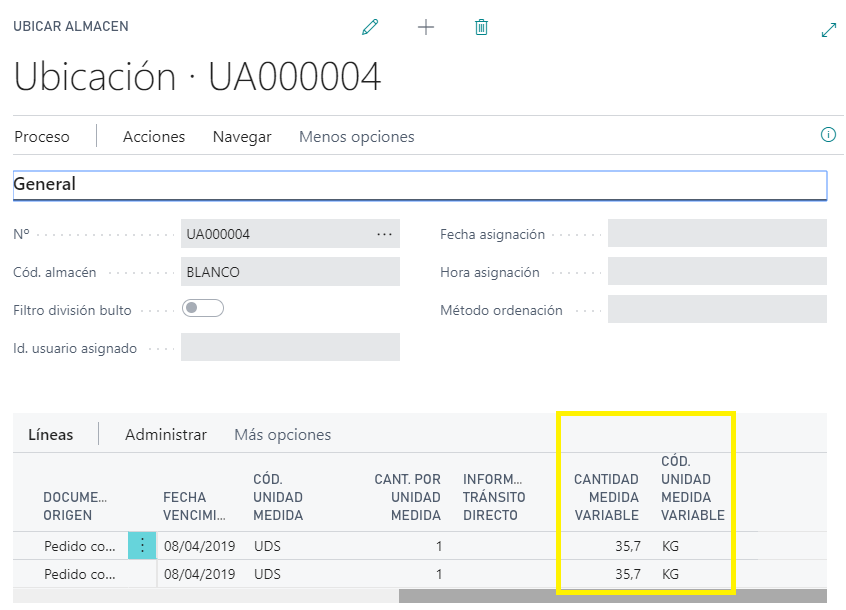Viewport: 846px width, 610px height.
Task: Click second row's 08/04/2019 date cell
Action: tap(200, 574)
